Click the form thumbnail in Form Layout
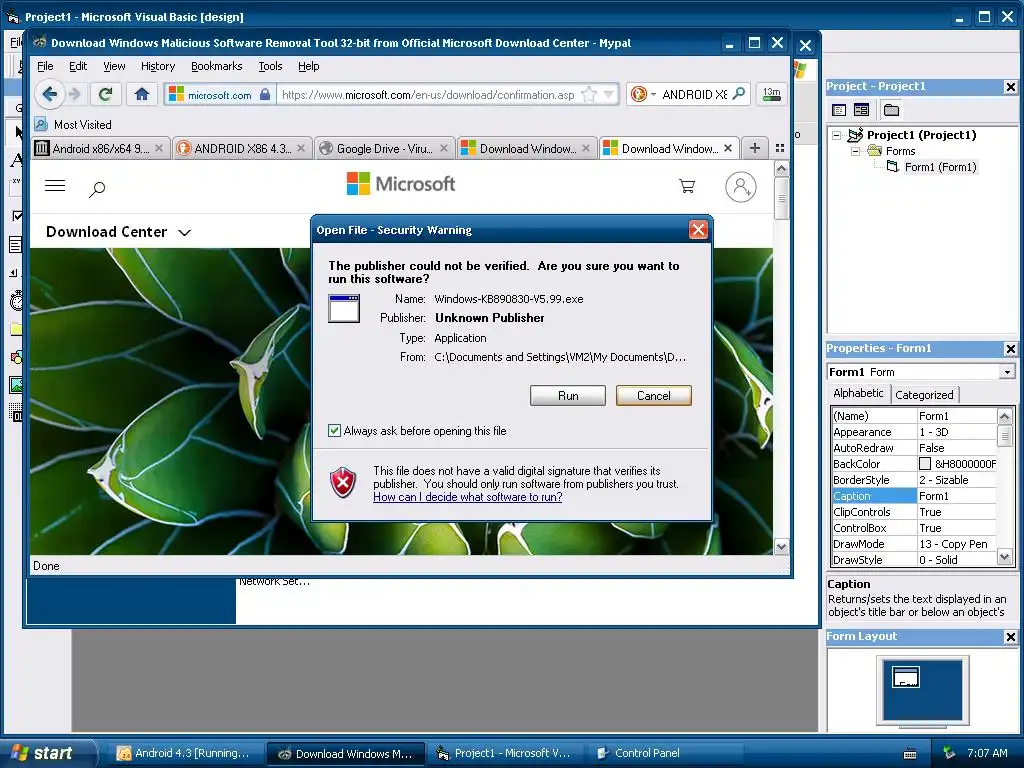Screen dimensions: 1024x768 point(906,677)
